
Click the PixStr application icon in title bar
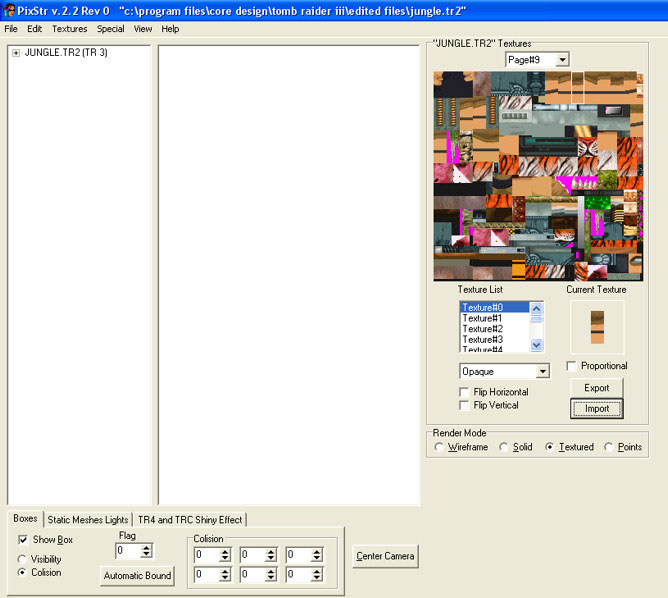pos(8,10)
